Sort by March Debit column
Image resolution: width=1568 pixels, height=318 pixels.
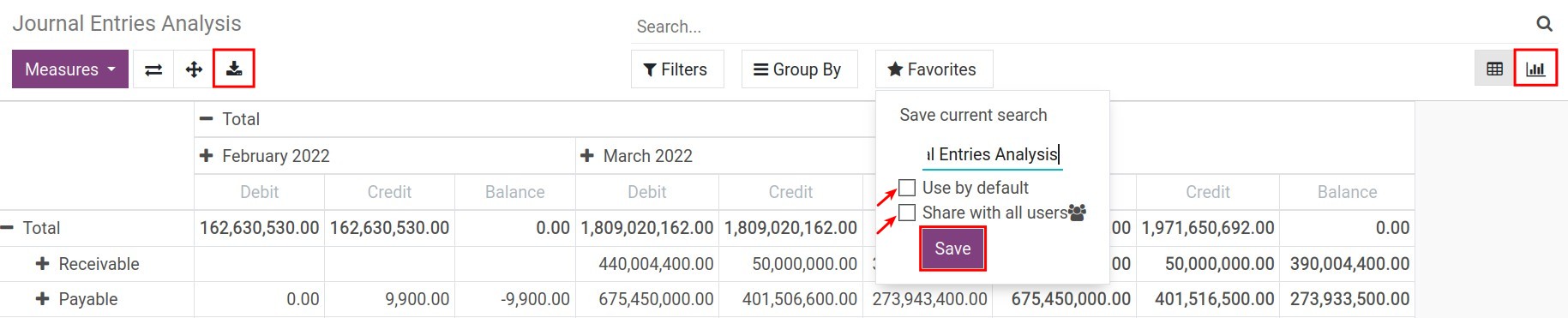(646, 192)
